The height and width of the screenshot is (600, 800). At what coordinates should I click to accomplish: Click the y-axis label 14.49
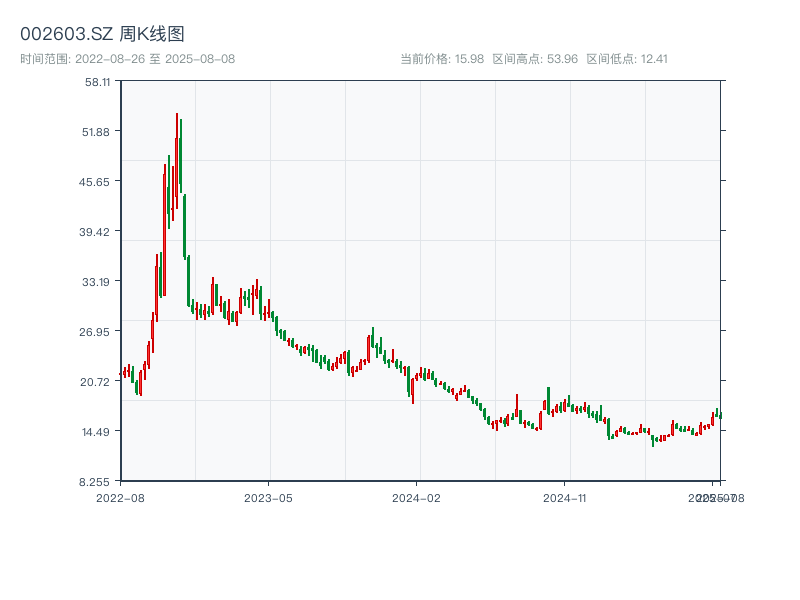96,432
